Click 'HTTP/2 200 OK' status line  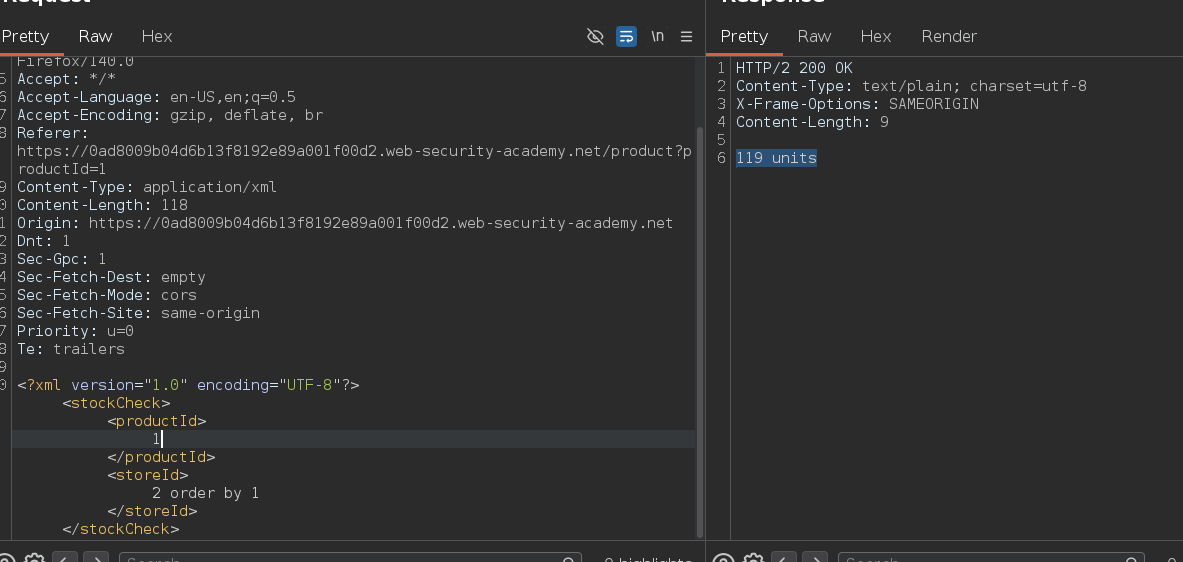pos(794,68)
